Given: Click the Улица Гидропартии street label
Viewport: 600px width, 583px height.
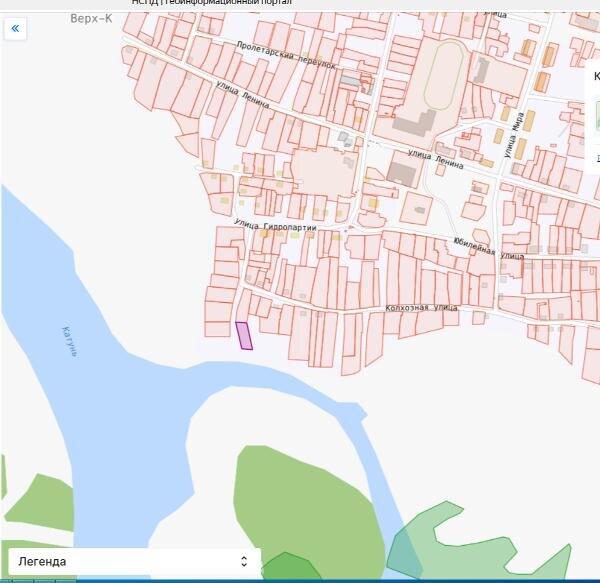Looking at the screenshot, I should point(276,225).
